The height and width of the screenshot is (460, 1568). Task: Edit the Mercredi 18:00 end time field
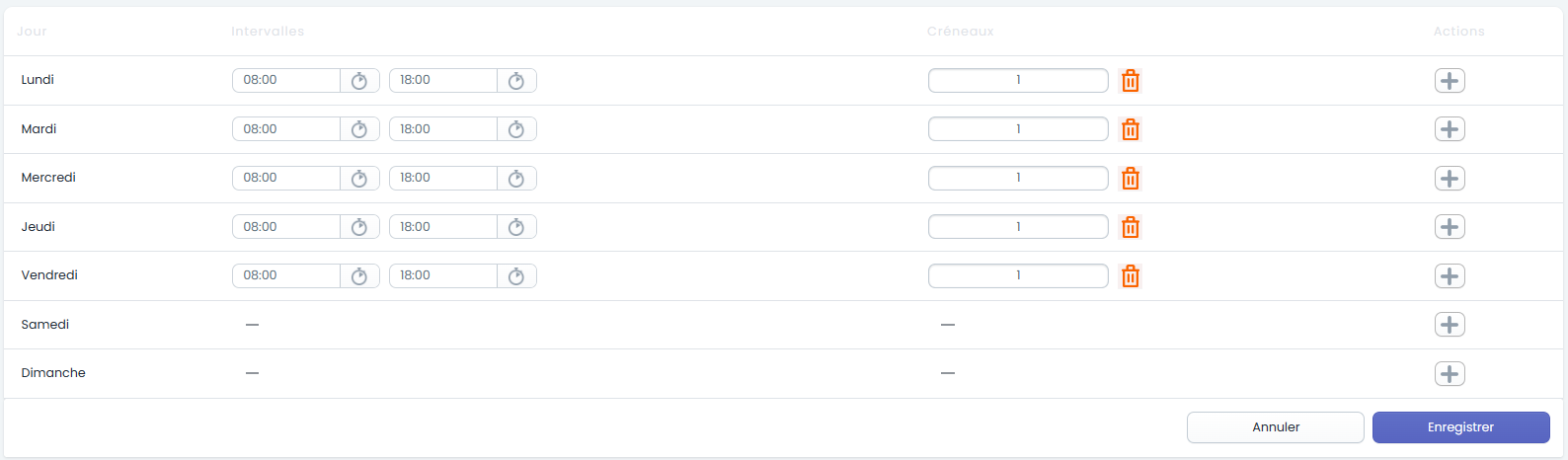(x=443, y=178)
